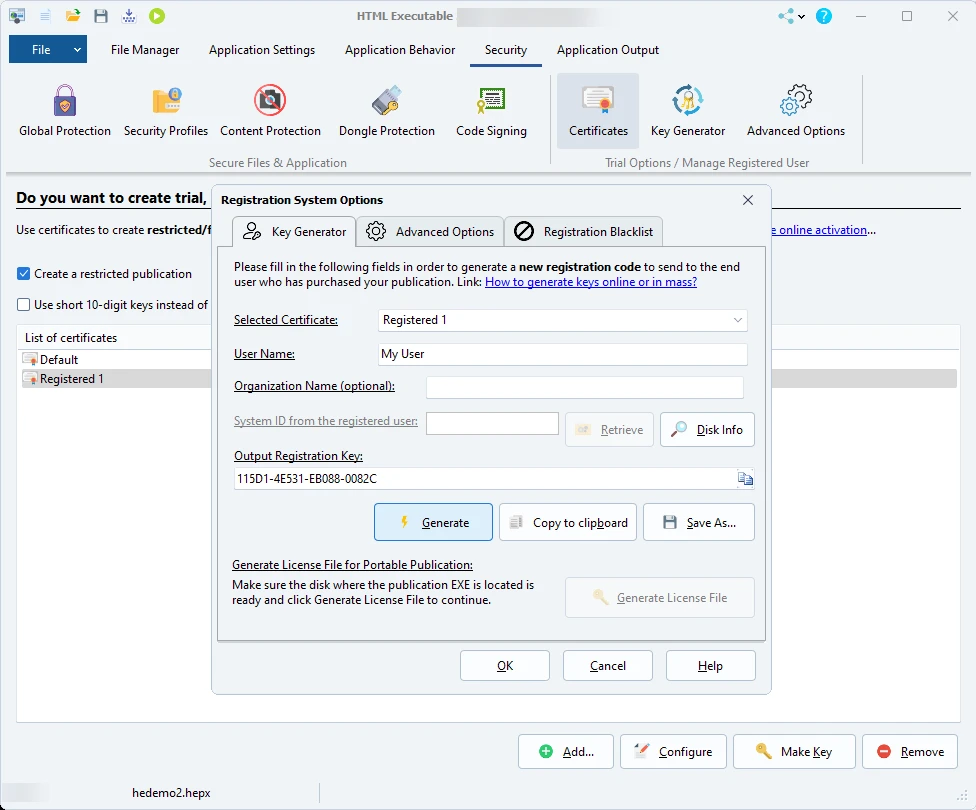Select Default certificate in list
The height and width of the screenshot is (810, 976).
[59, 359]
